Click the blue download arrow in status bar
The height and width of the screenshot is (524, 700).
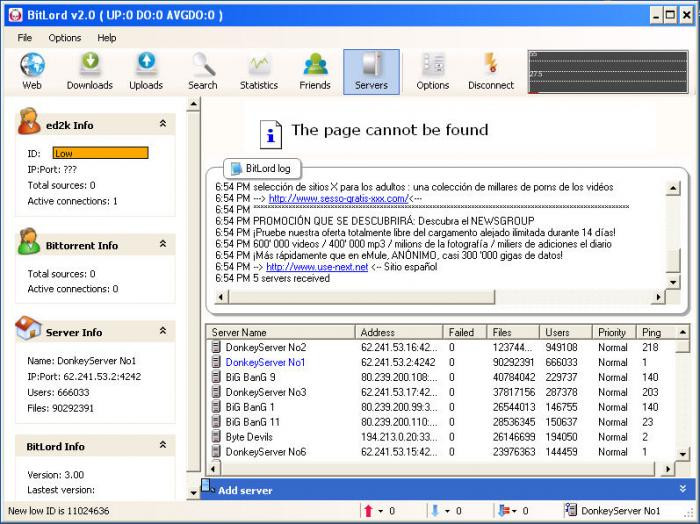[x=435, y=511]
